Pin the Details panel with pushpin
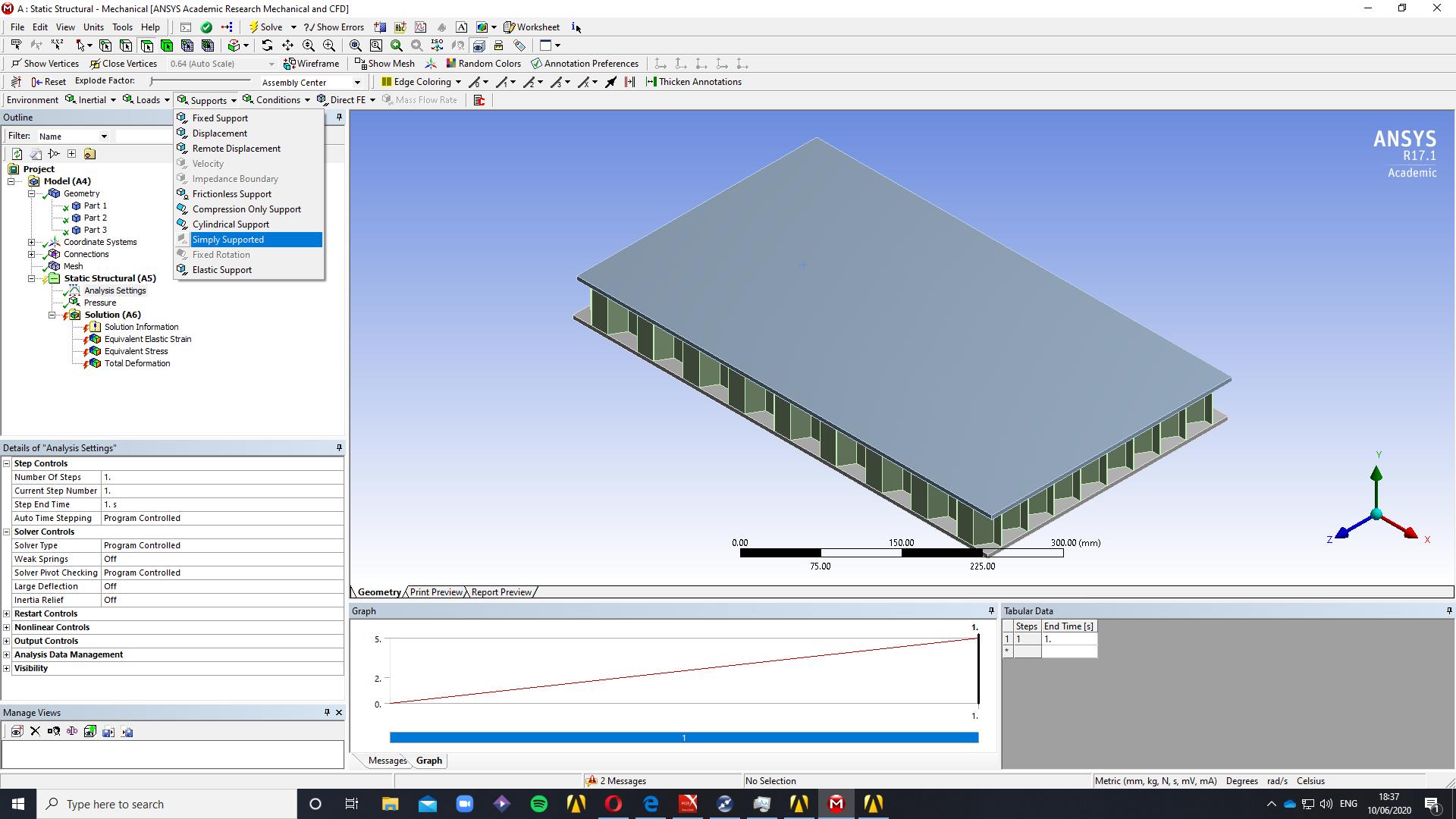Screen dimensions: 1456x819 [x=339, y=448]
